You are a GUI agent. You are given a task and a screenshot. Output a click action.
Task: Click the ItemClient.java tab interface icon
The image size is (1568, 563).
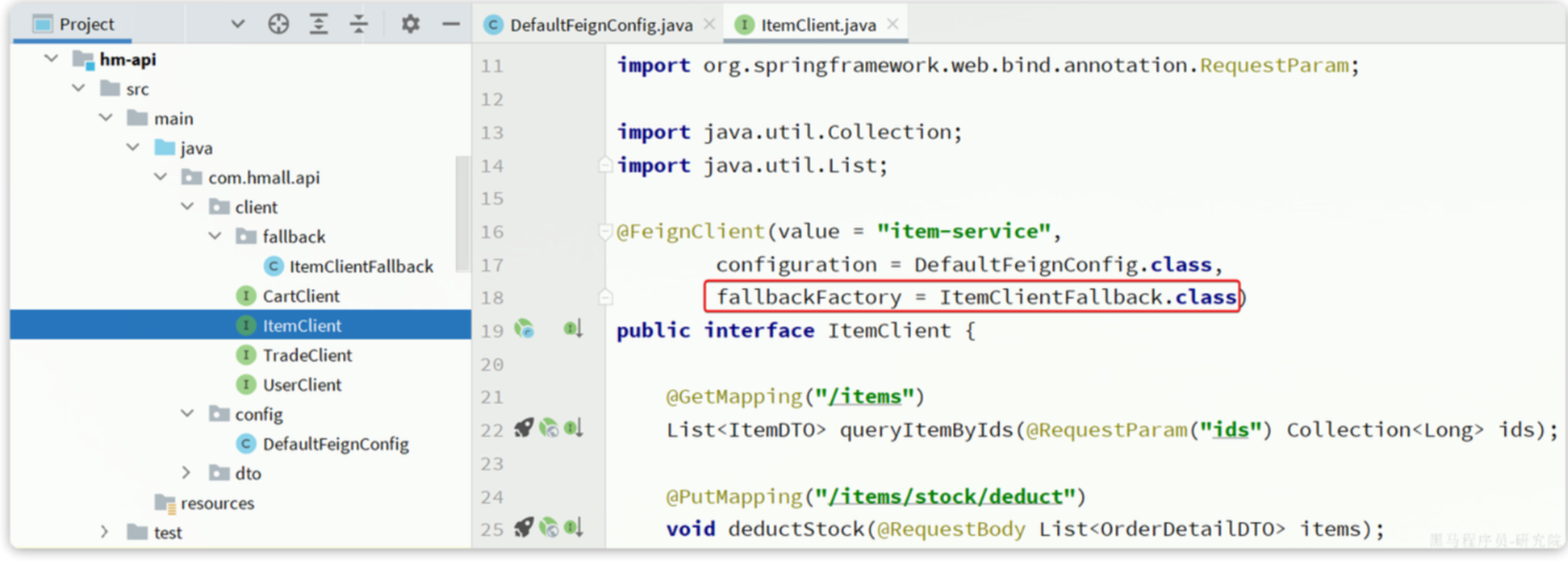[x=744, y=25]
